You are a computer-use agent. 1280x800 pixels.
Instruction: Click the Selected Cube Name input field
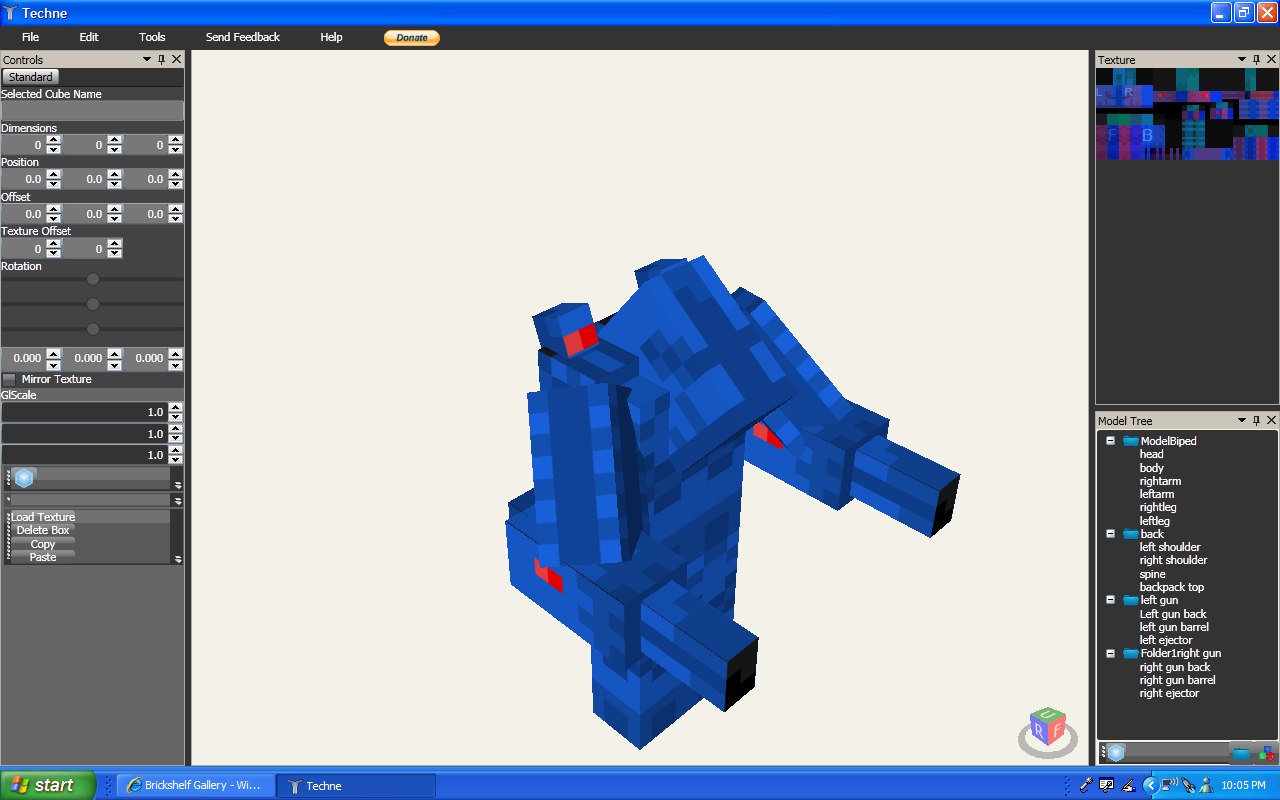(92, 110)
